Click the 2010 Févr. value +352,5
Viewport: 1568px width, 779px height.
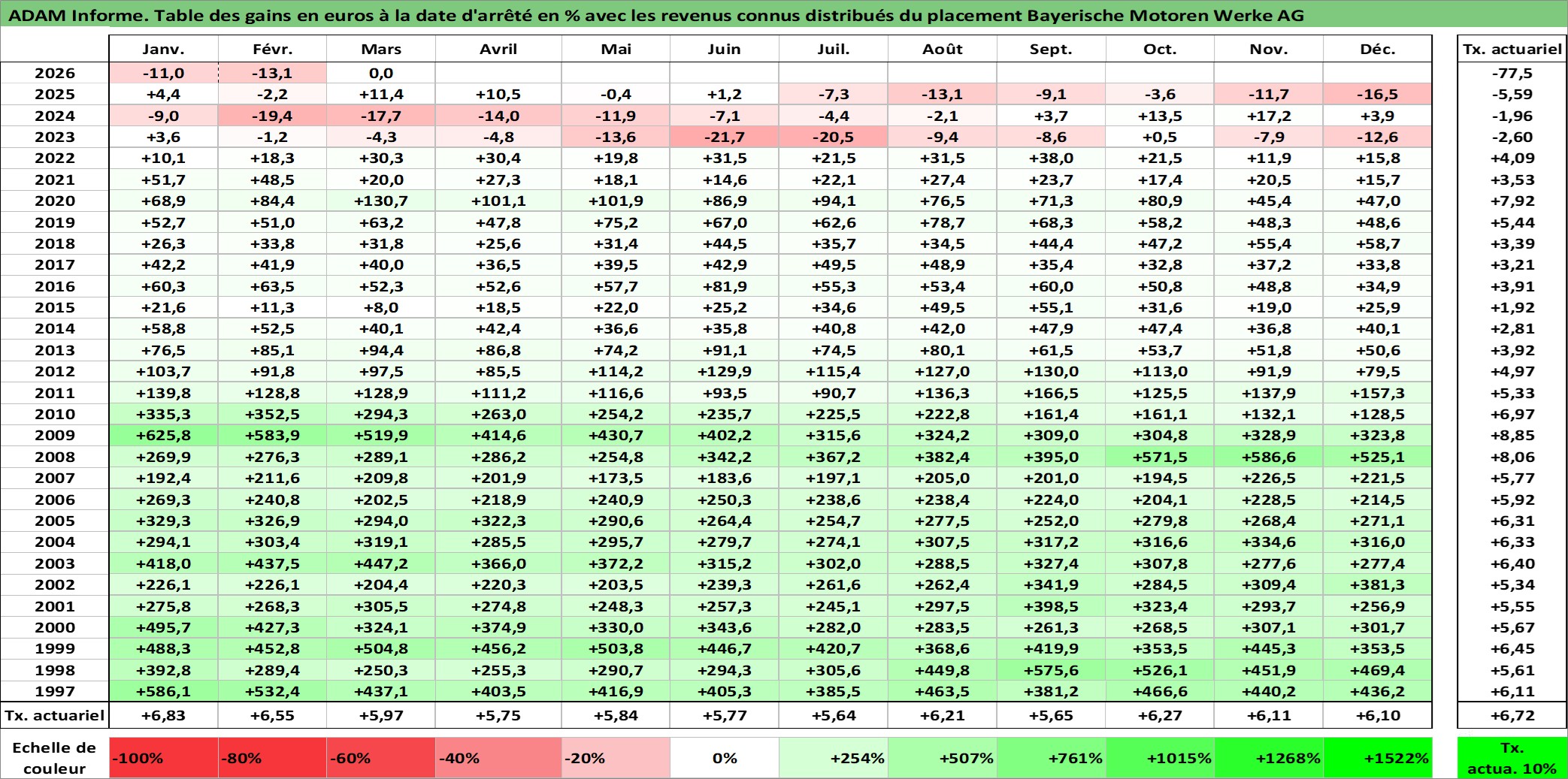click(x=272, y=414)
